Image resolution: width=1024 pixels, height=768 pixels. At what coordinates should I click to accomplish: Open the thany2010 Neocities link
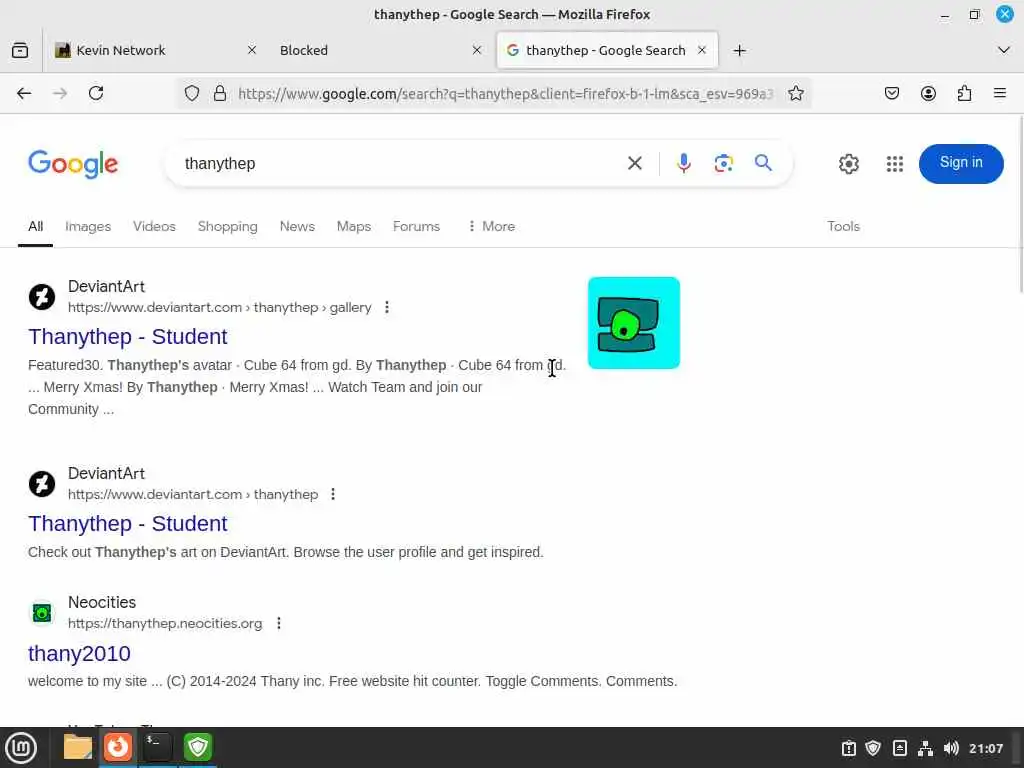[x=79, y=653]
